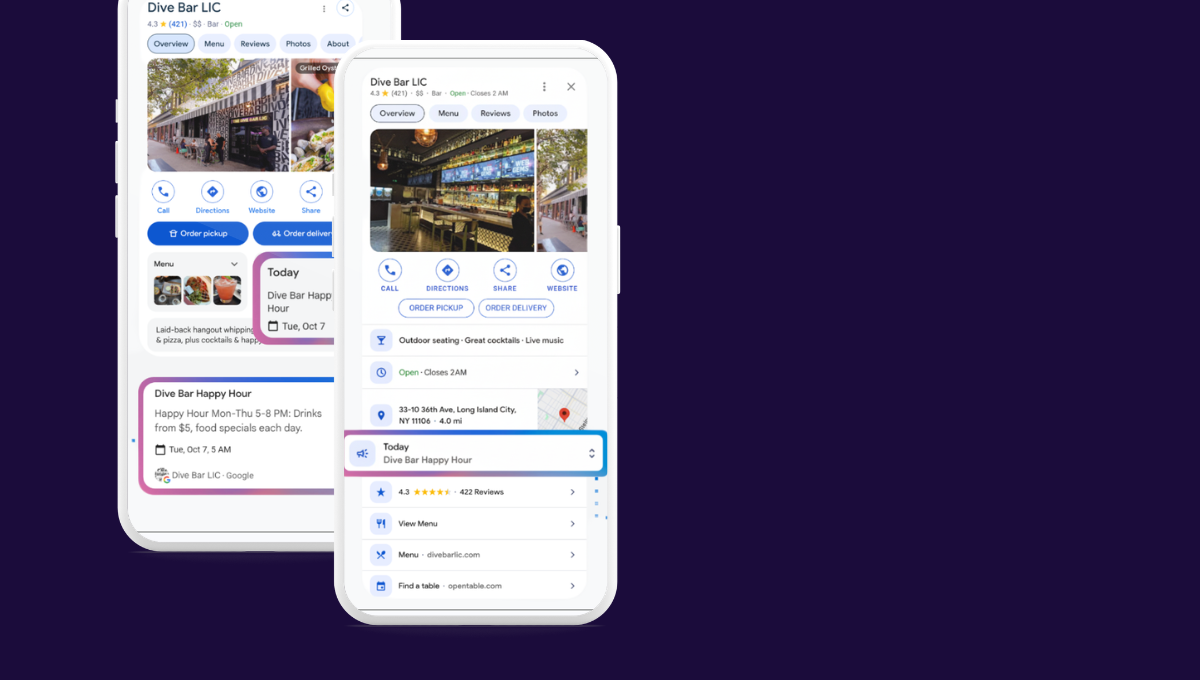1200x680 pixels.
Task: Select the About tab on the back phone
Action: click(x=338, y=44)
